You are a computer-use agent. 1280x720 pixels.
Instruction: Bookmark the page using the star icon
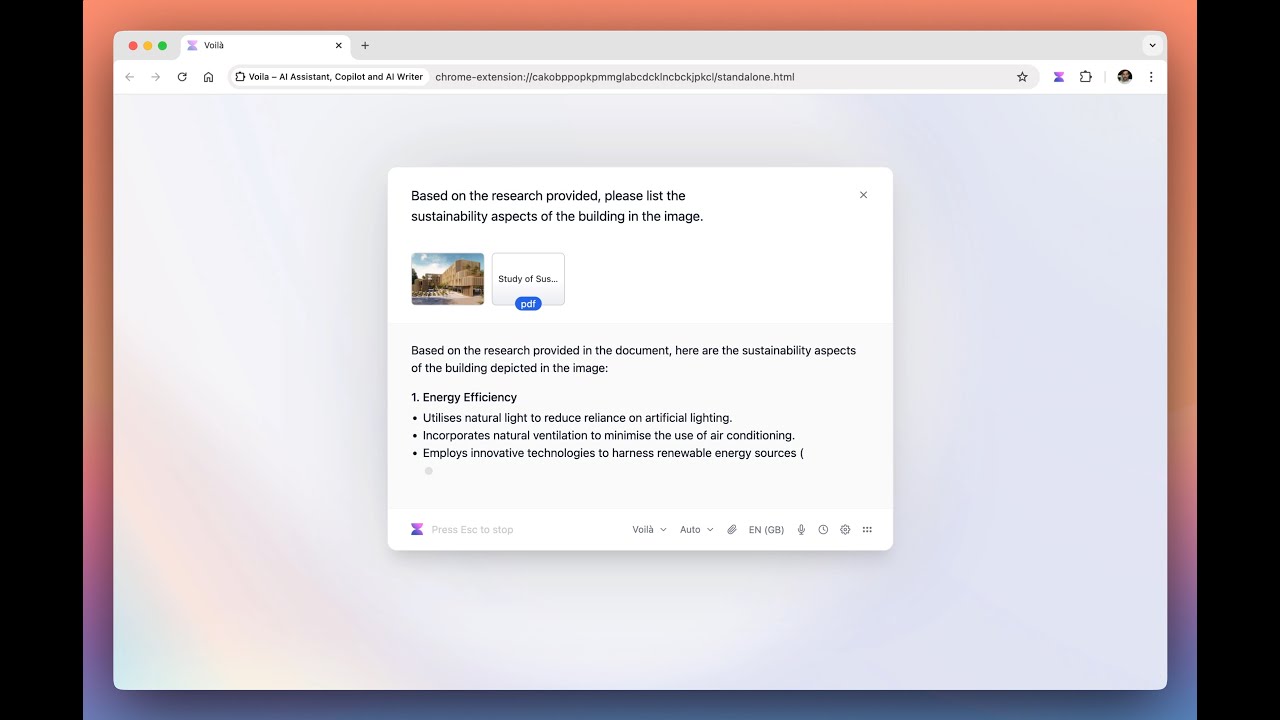click(1022, 76)
